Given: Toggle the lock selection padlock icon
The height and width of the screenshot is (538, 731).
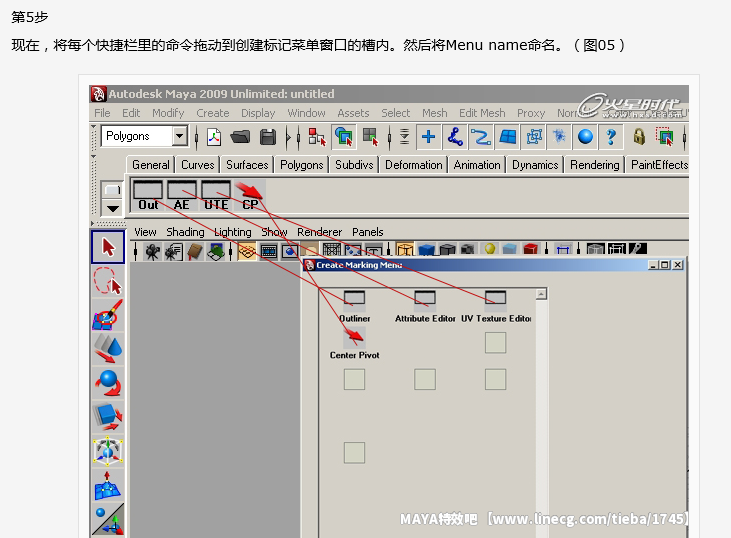Looking at the screenshot, I should (x=639, y=137).
